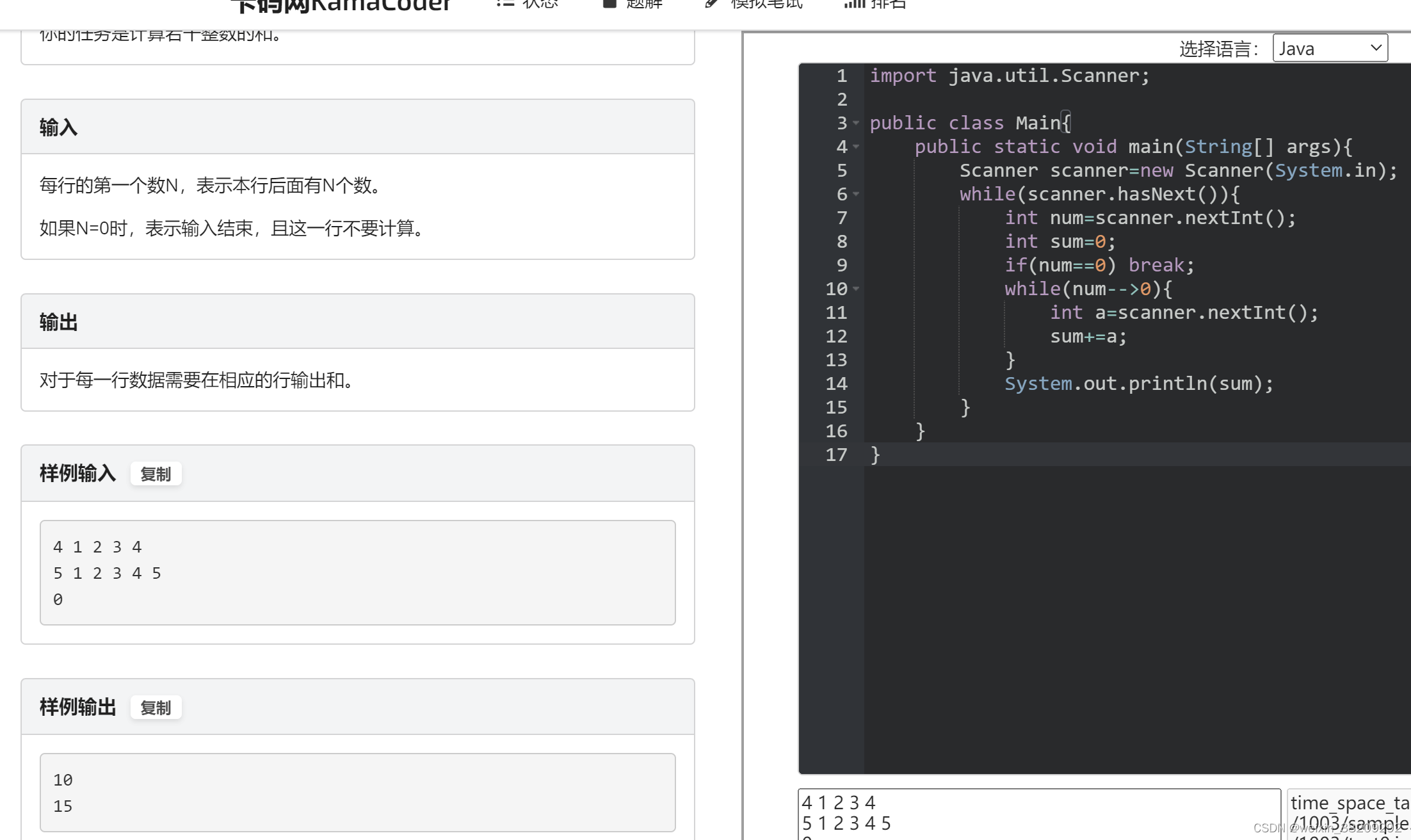Collapse the code fold at line 3

click(856, 123)
